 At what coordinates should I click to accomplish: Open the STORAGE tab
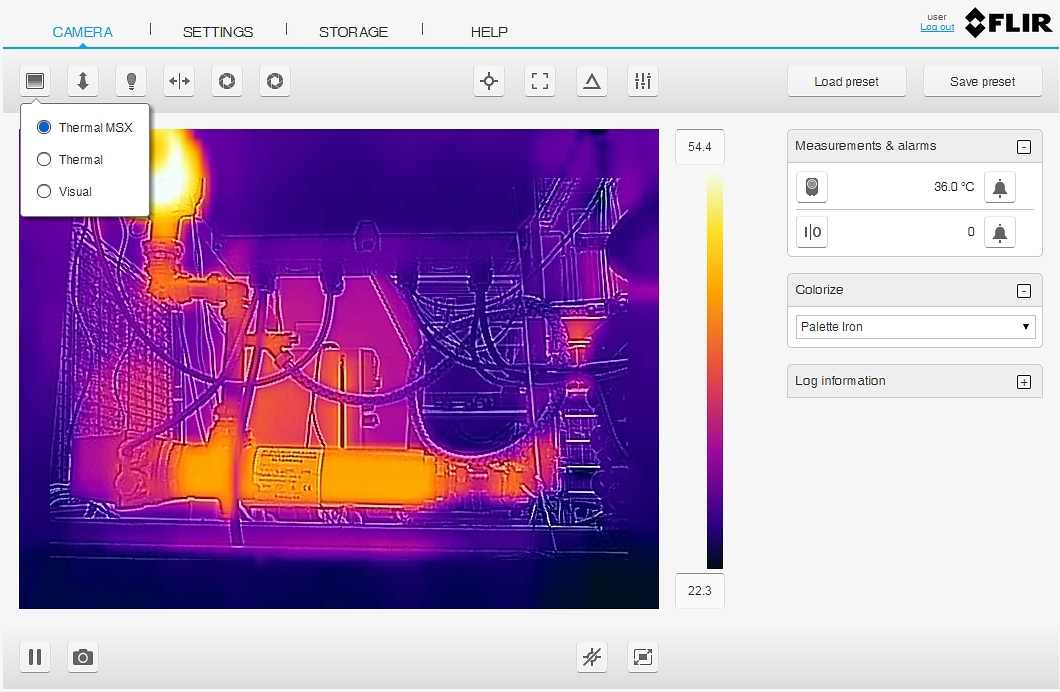353,32
